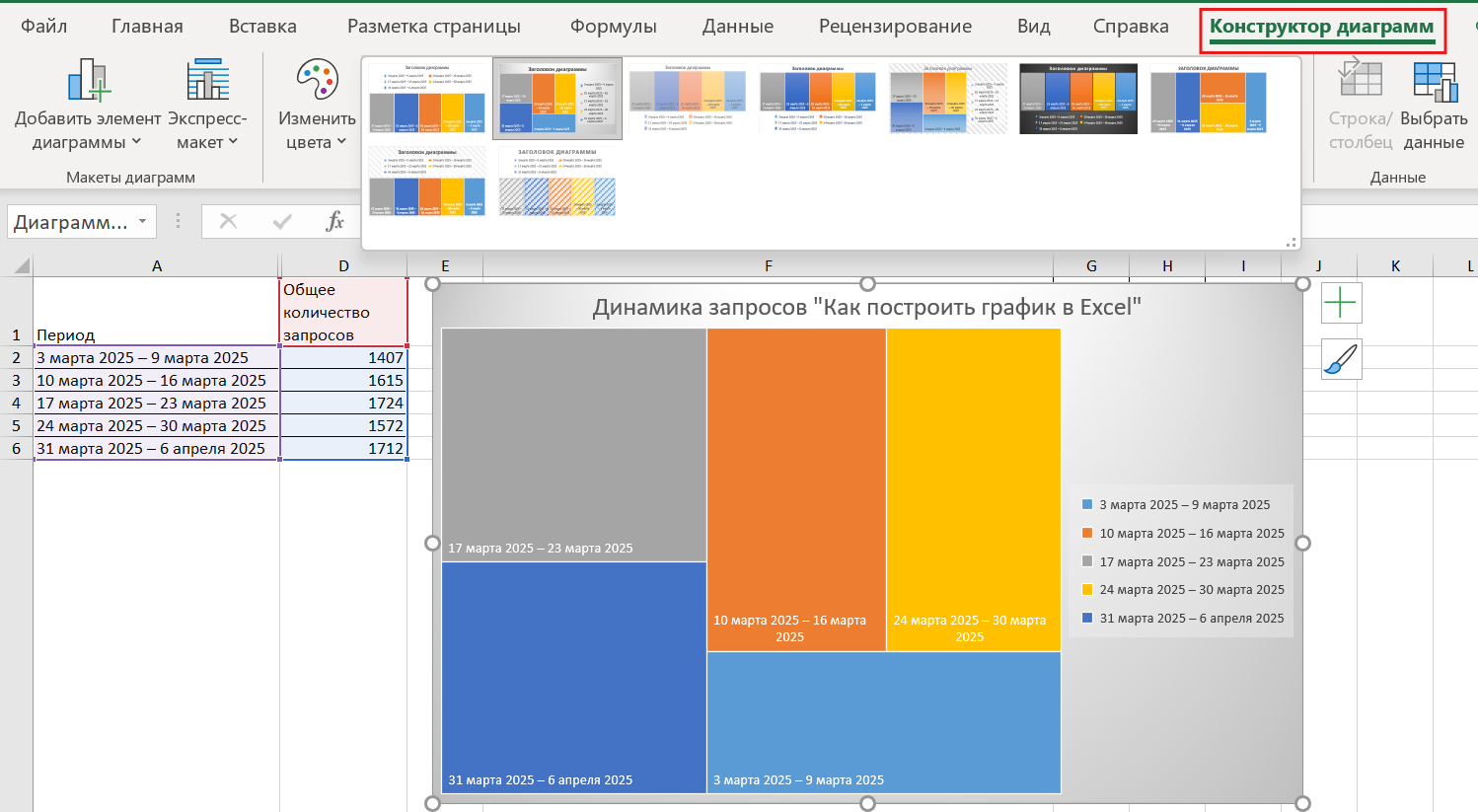This screenshot has width=1478, height=812.
Task: Click the Изменить цвета palette icon
Action: (317, 81)
